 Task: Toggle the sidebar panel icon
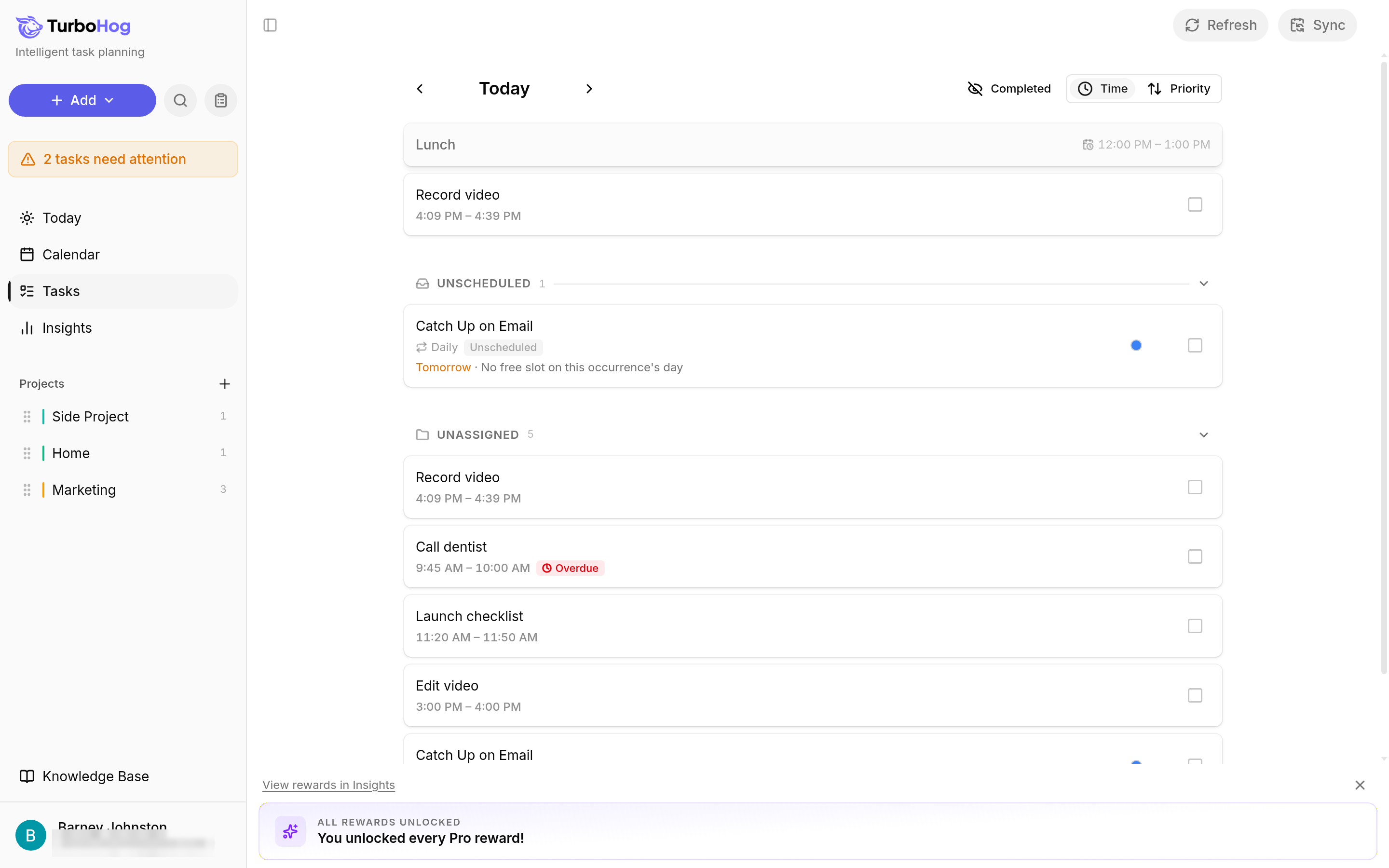[x=270, y=25]
